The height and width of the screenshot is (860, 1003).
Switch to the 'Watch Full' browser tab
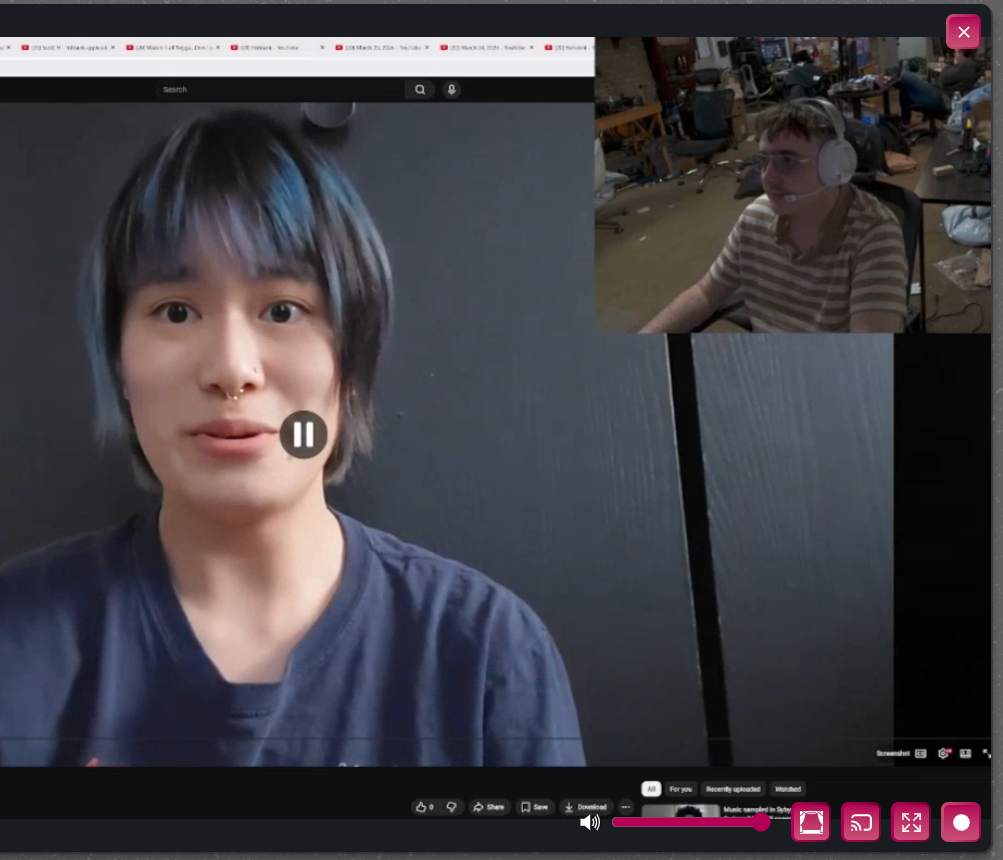173,47
